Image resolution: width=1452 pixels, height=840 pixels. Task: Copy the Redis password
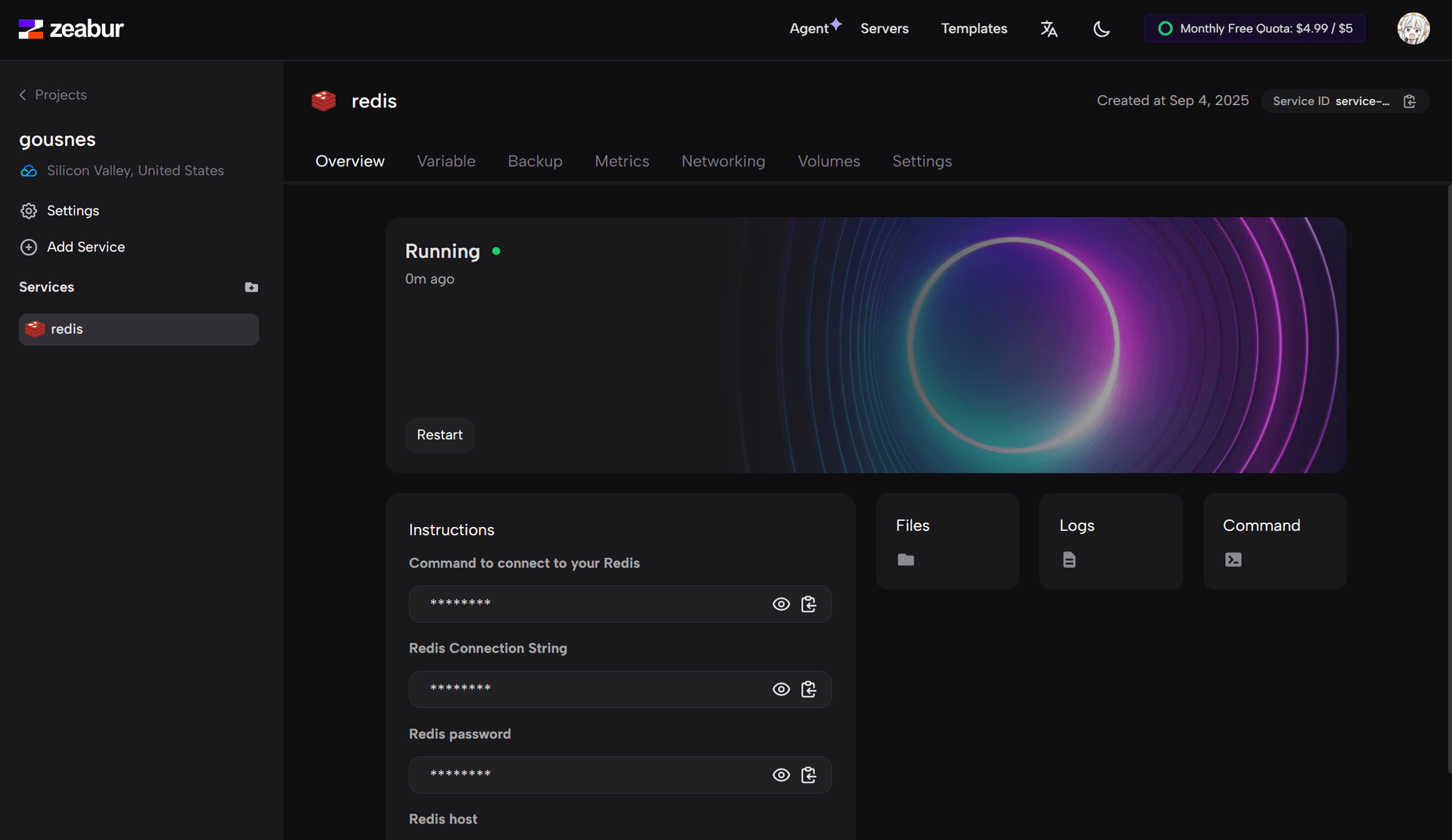(808, 775)
